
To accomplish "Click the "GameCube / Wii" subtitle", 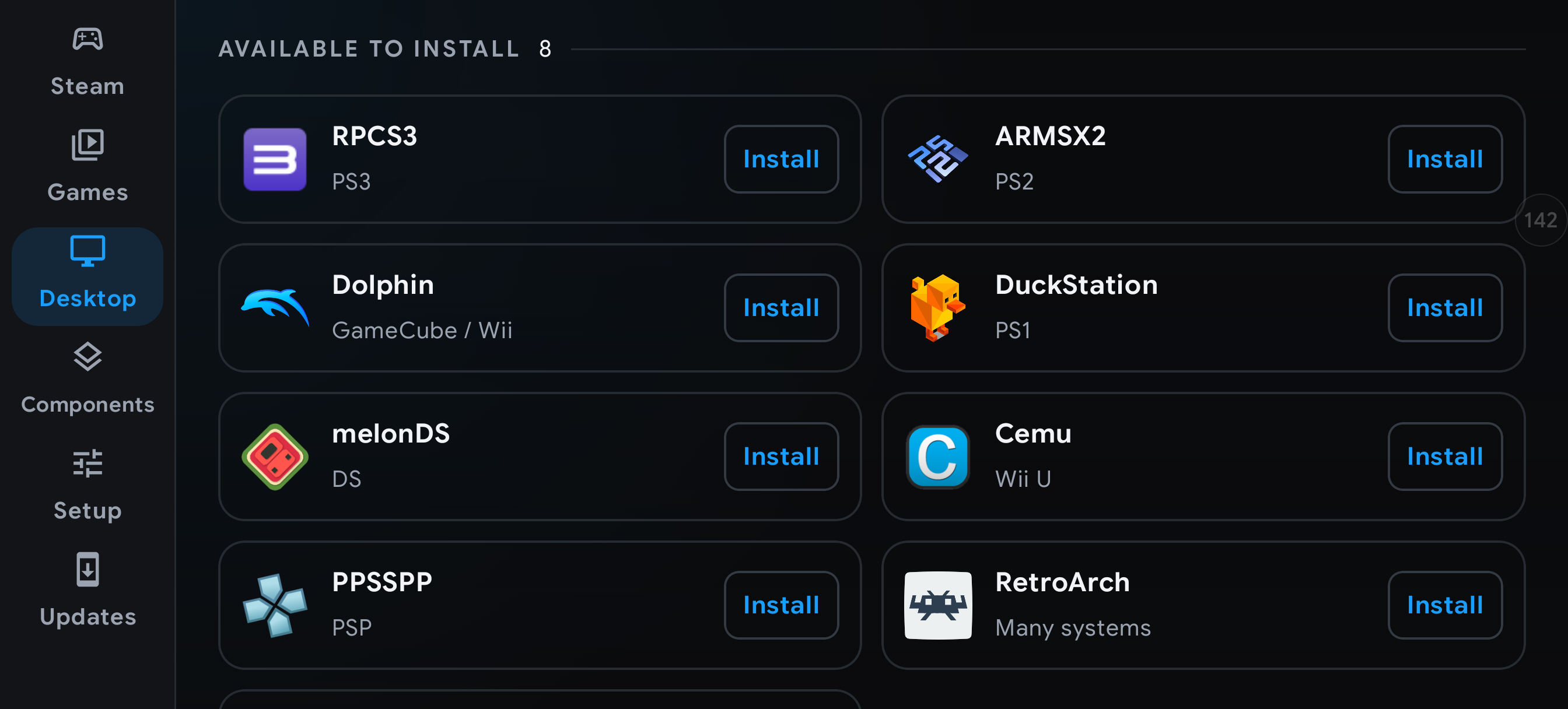I will pyautogui.click(x=422, y=331).
